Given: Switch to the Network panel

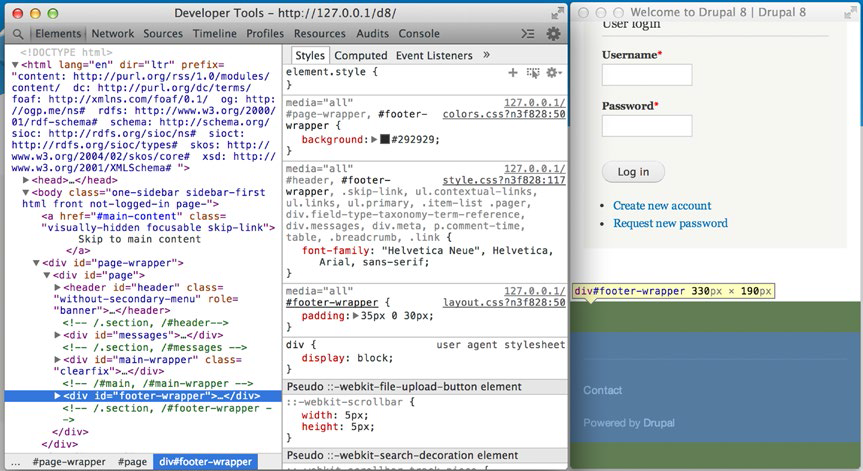Looking at the screenshot, I should pos(113,34).
